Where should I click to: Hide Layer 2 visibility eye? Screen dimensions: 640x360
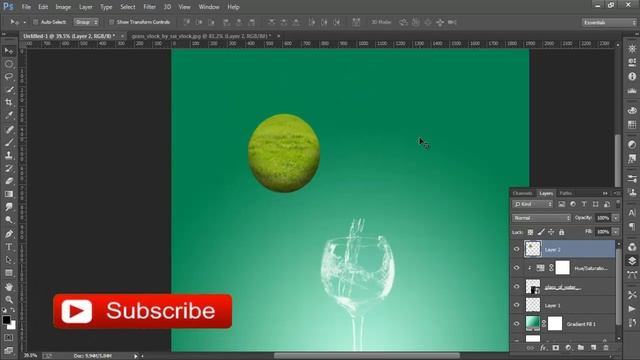(516, 249)
